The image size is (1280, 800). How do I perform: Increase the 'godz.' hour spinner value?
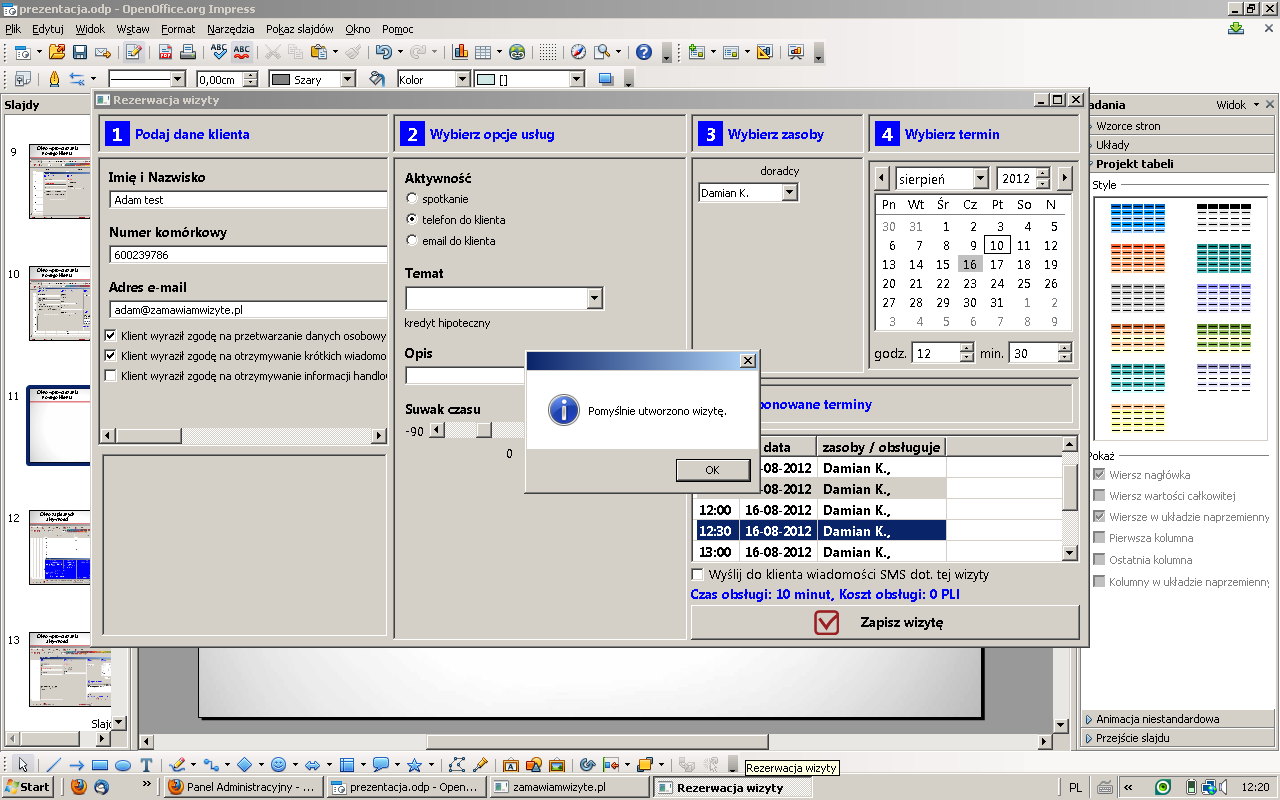click(x=966, y=348)
